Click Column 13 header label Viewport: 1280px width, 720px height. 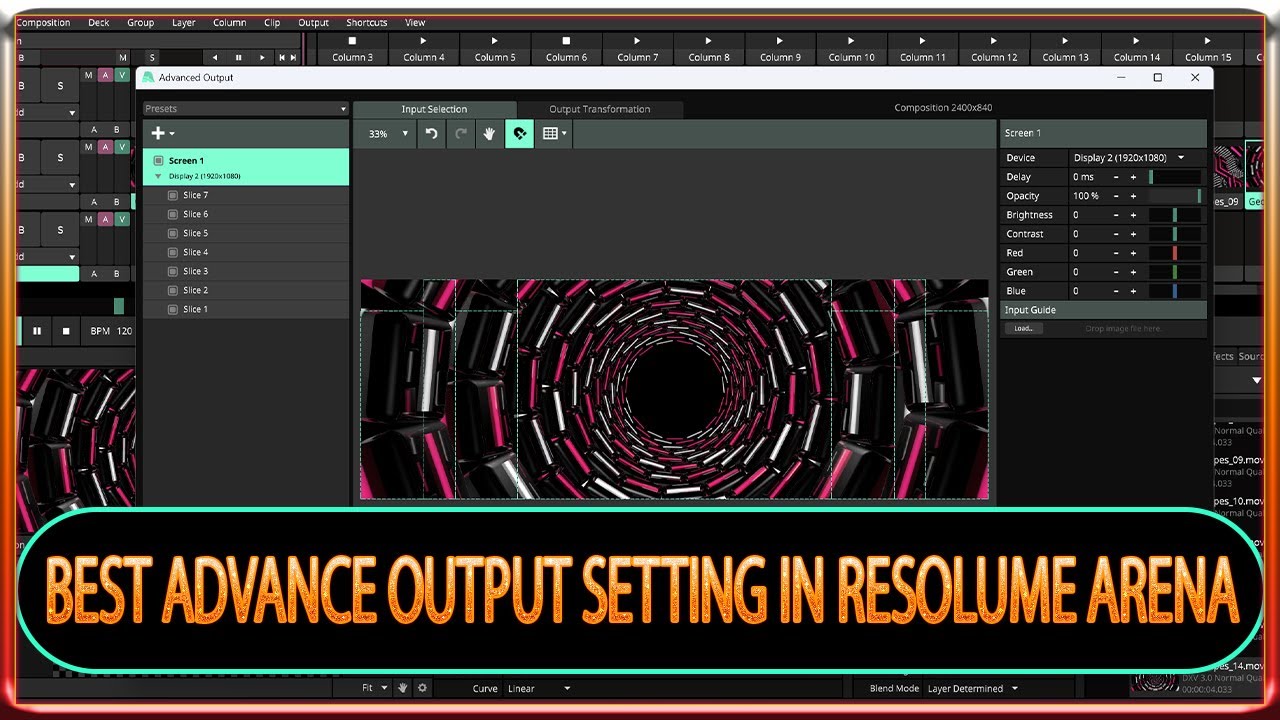point(1065,58)
